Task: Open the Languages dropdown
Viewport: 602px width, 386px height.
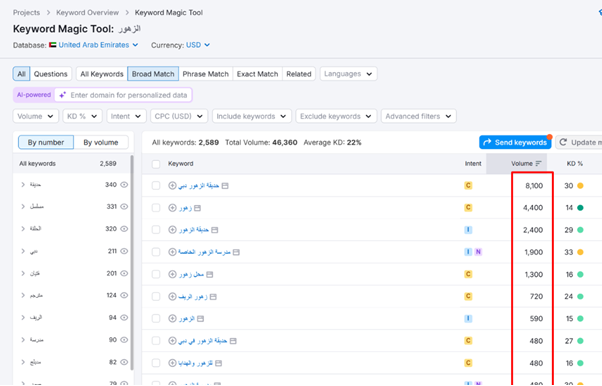Action: point(348,74)
